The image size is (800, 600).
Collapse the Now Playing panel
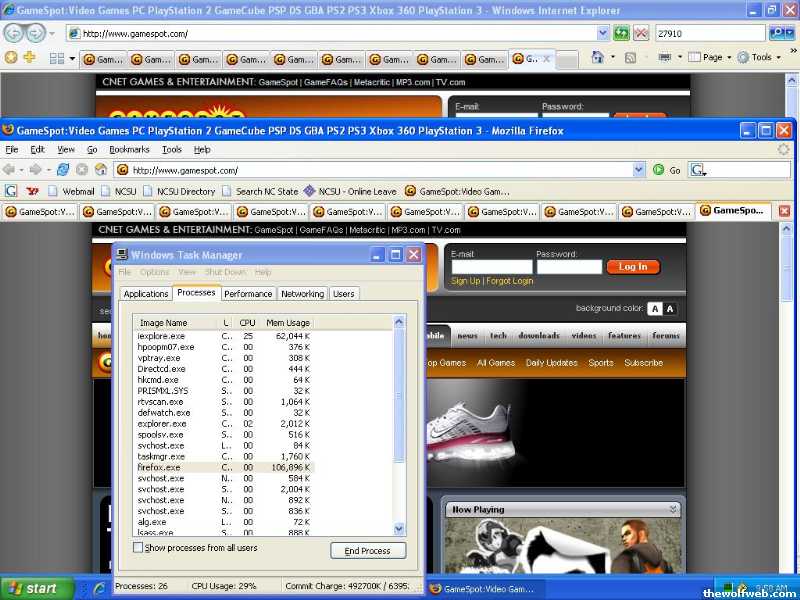673,509
